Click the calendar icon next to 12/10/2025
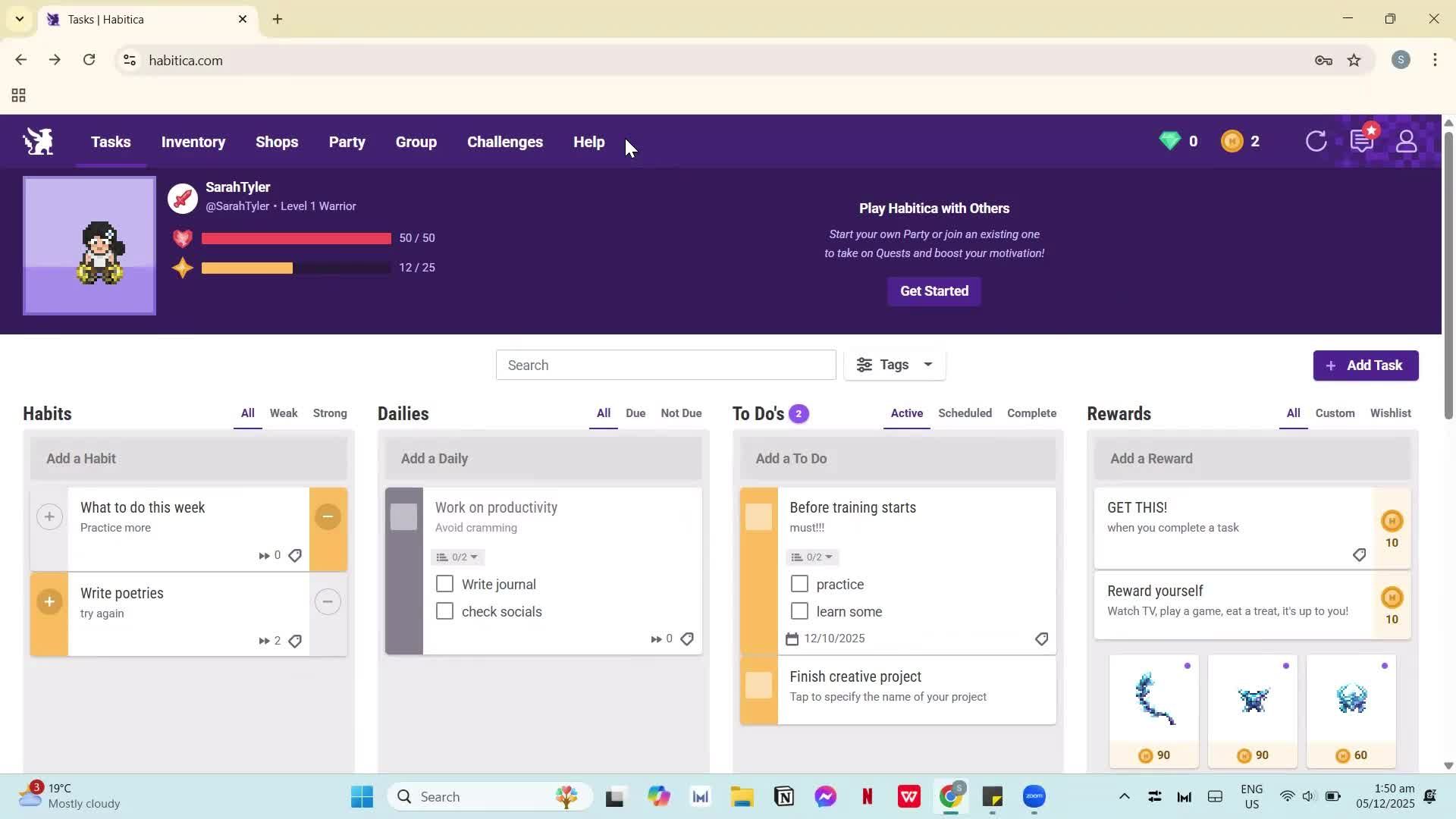Viewport: 1456px width, 819px height. (793, 638)
